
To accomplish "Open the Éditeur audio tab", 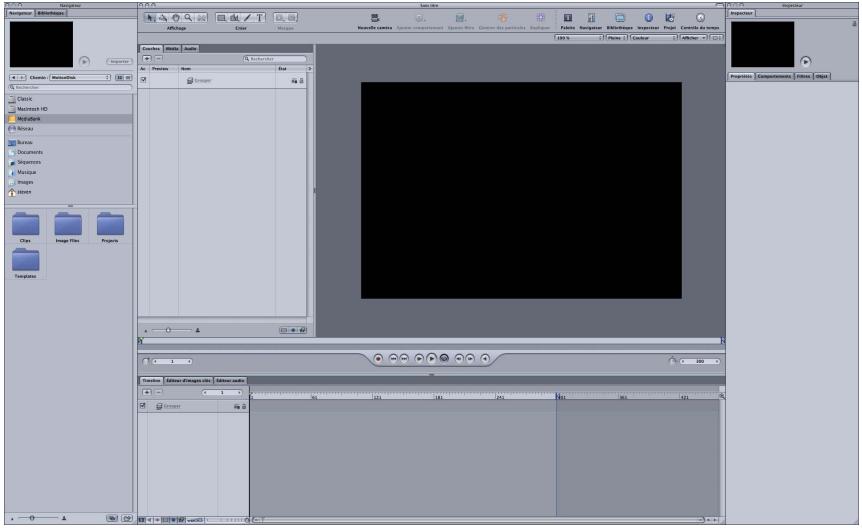I will click(x=230, y=381).
